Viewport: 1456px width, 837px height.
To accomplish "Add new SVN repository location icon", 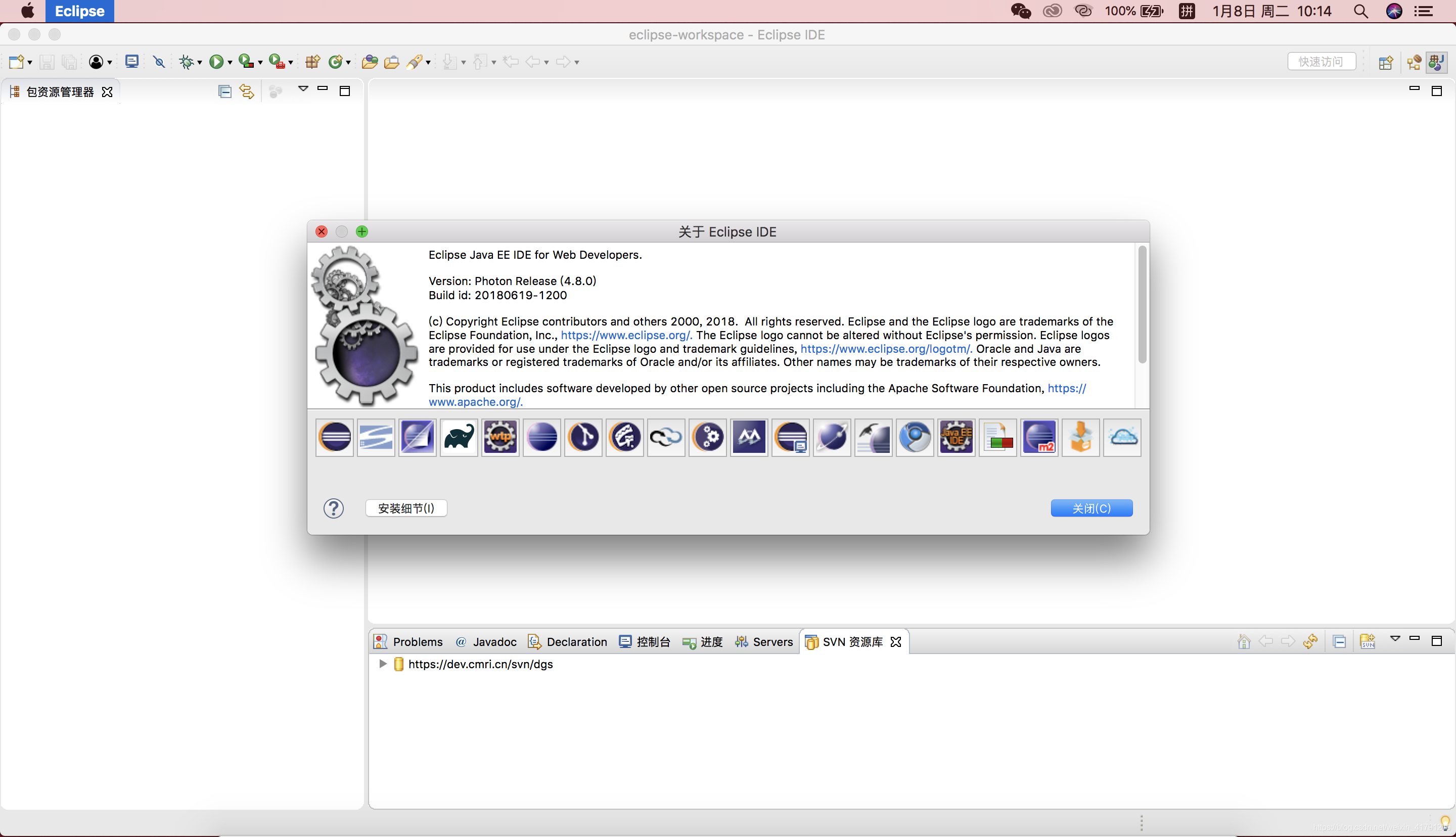I will (x=1368, y=641).
